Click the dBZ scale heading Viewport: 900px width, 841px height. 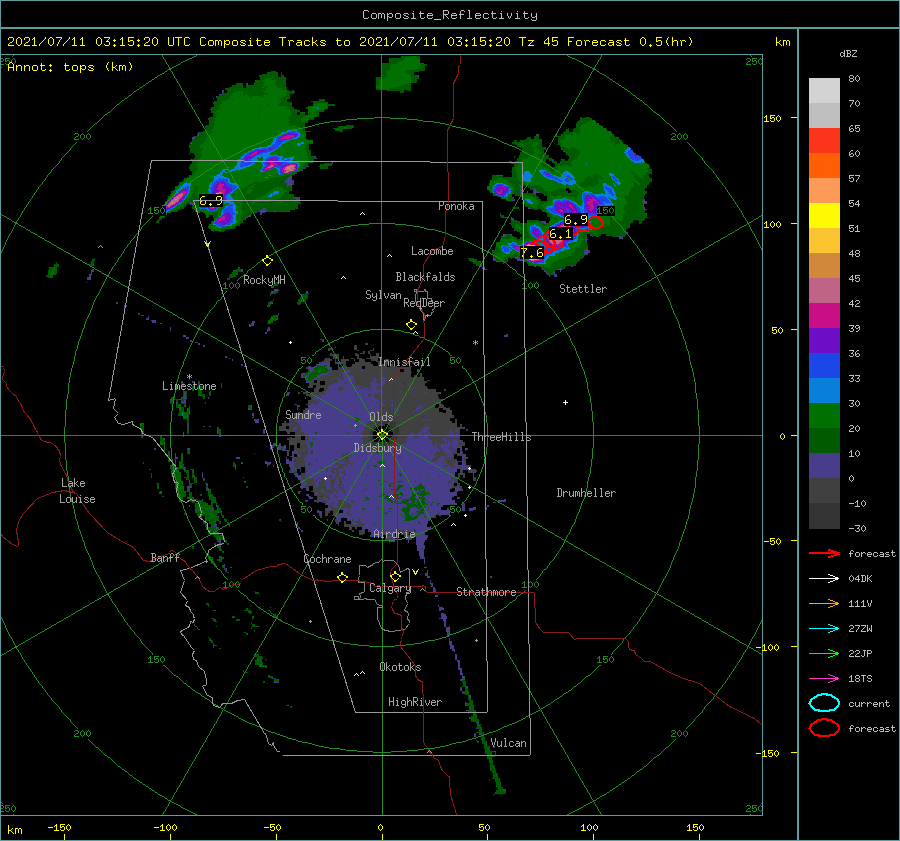848,54
